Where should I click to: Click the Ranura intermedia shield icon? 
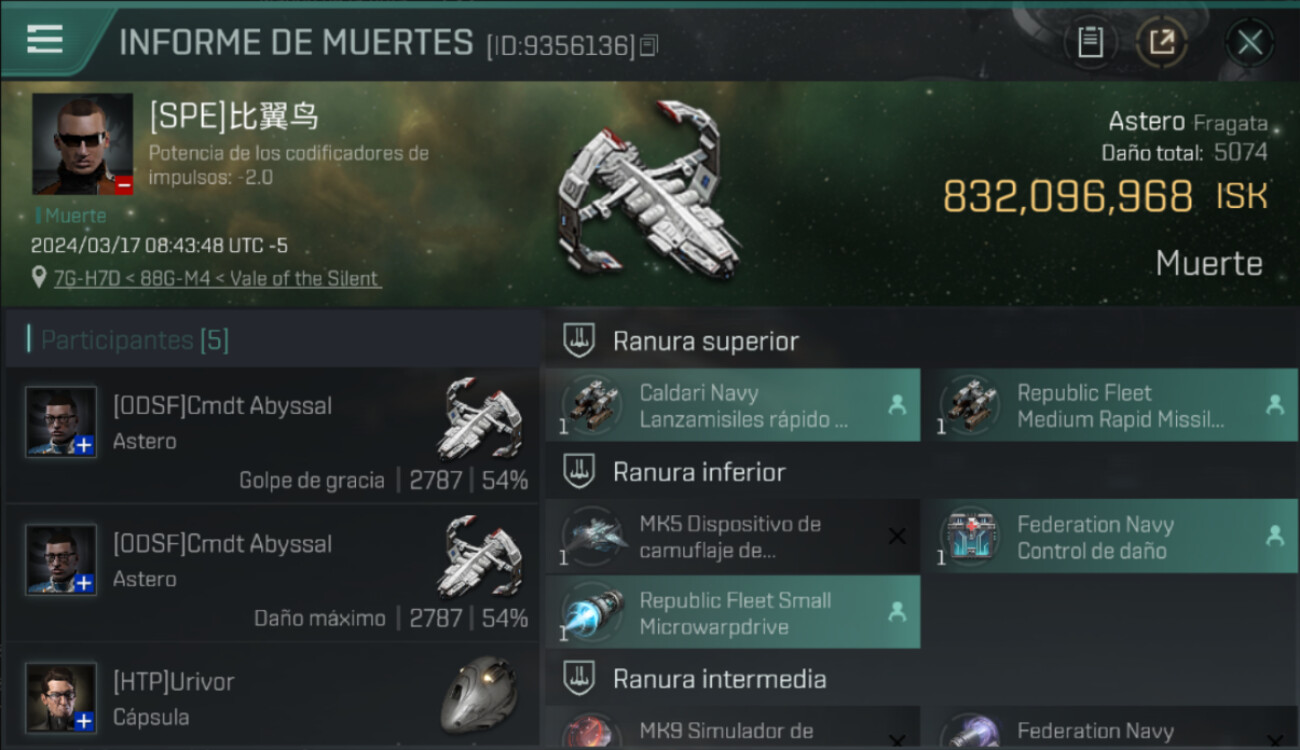point(579,678)
